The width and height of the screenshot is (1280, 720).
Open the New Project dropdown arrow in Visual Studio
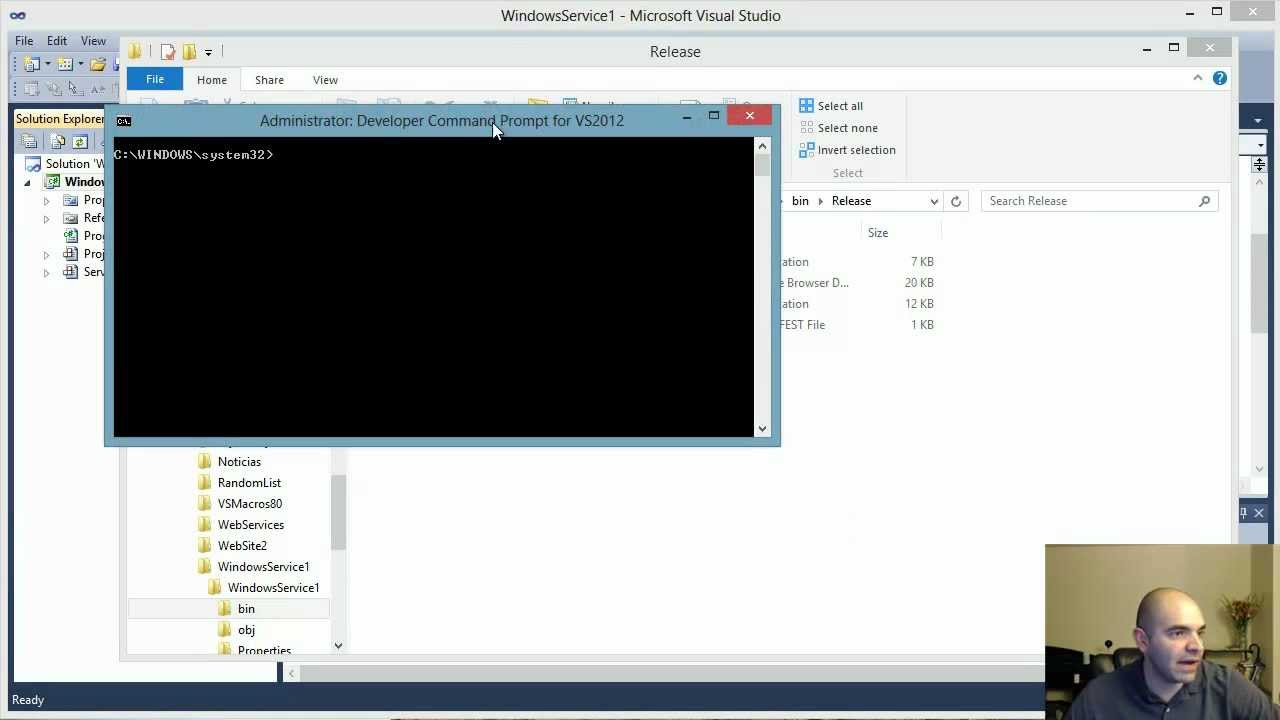pos(47,64)
